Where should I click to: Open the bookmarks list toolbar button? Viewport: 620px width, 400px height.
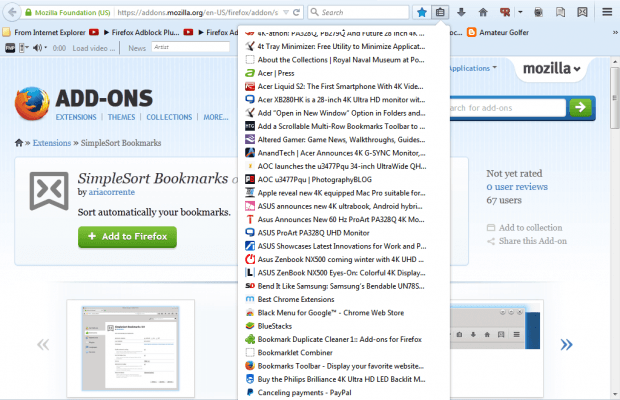440,12
